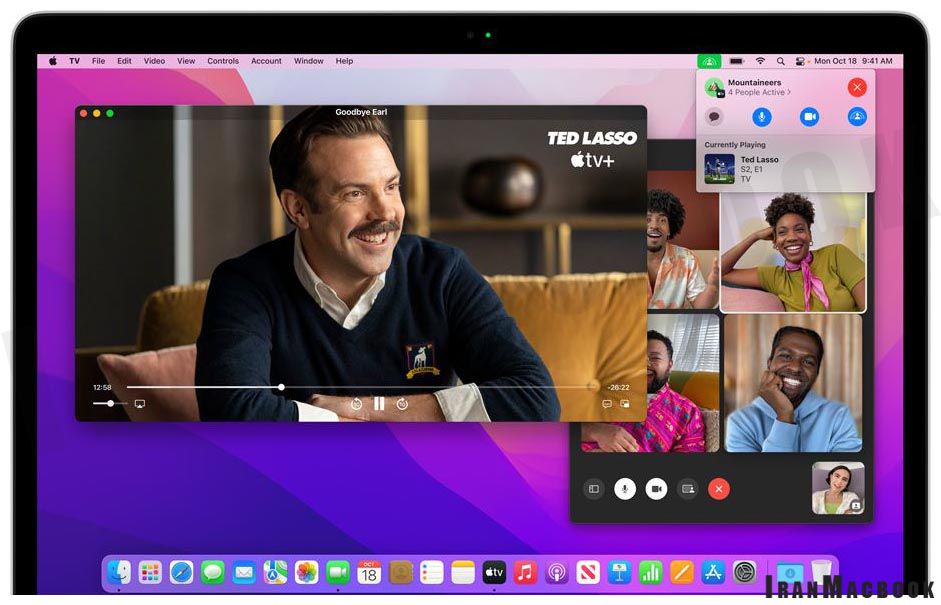This screenshot has height=605, width=941.
Task: Skip back using the rewind icon
Action: 357,403
